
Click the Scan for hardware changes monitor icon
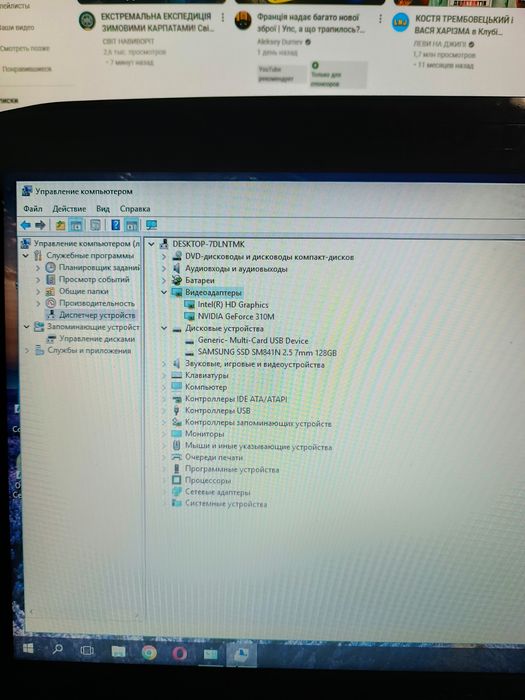pos(151,225)
